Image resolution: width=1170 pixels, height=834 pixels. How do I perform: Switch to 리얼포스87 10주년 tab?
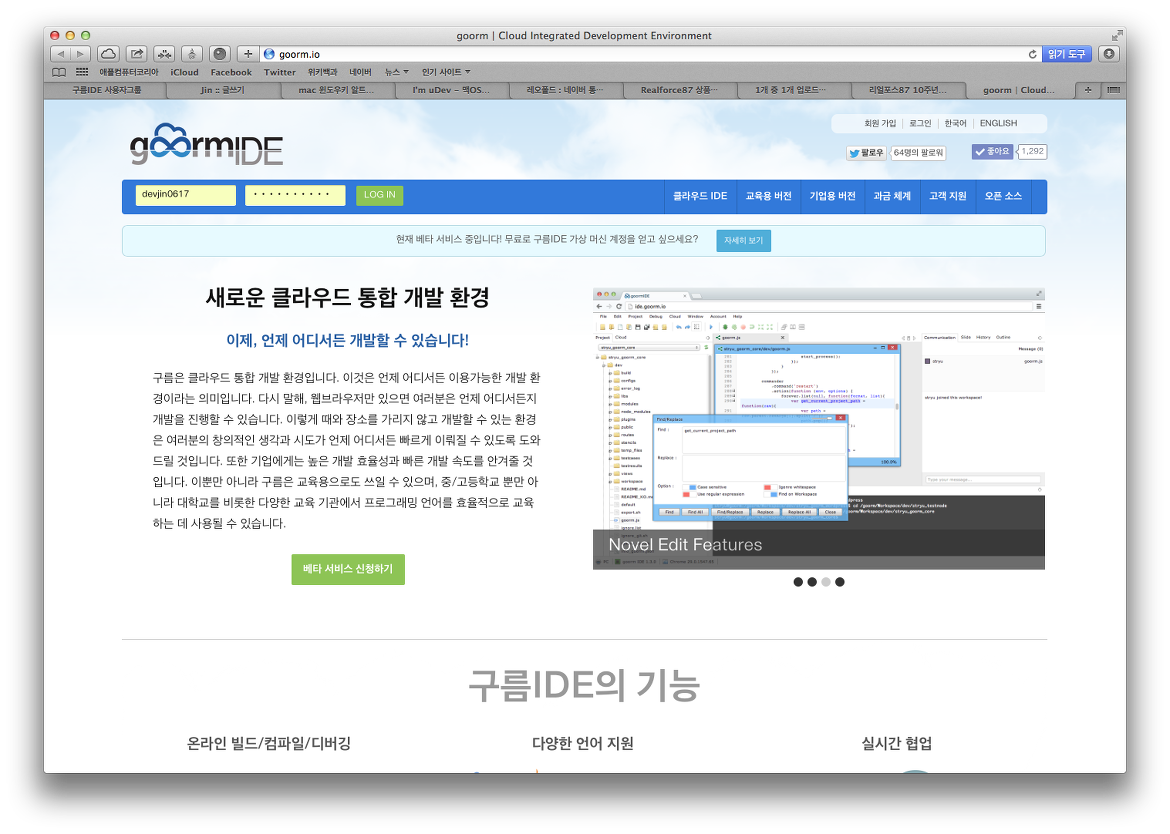tap(907, 90)
